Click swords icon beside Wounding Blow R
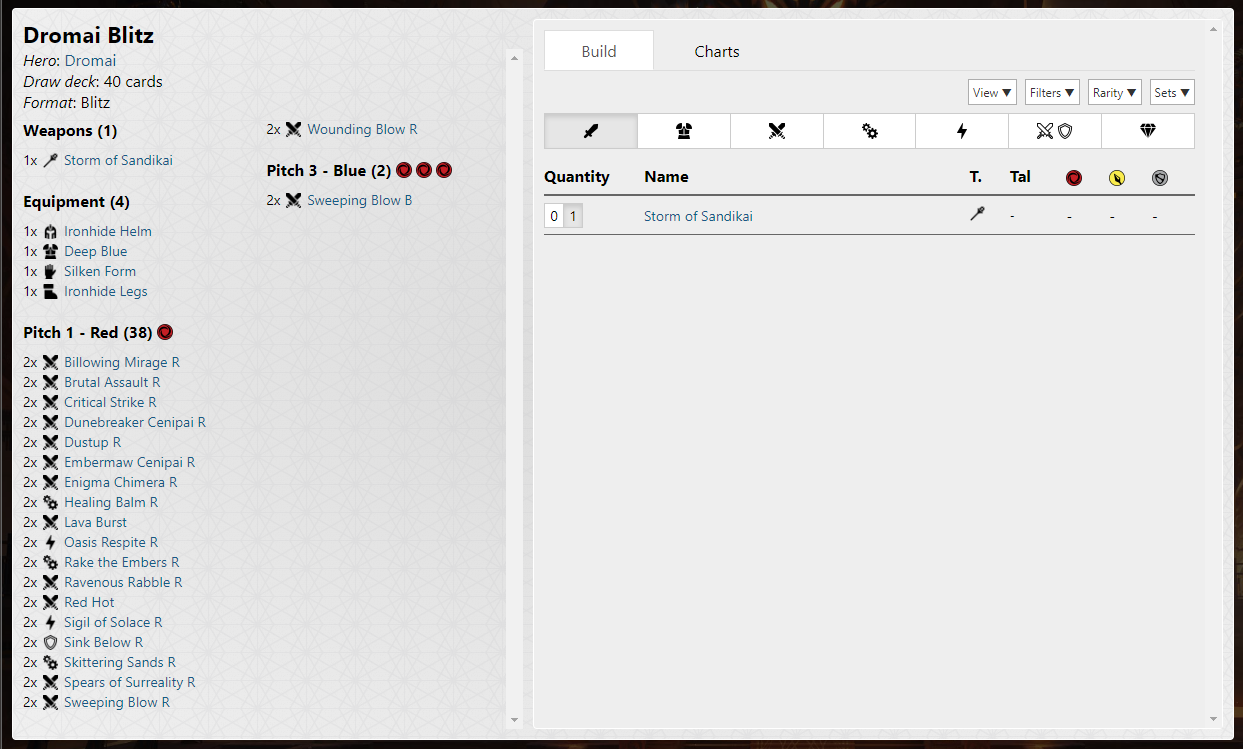Image resolution: width=1243 pixels, height=749 pixels. [x=293, y=129]
